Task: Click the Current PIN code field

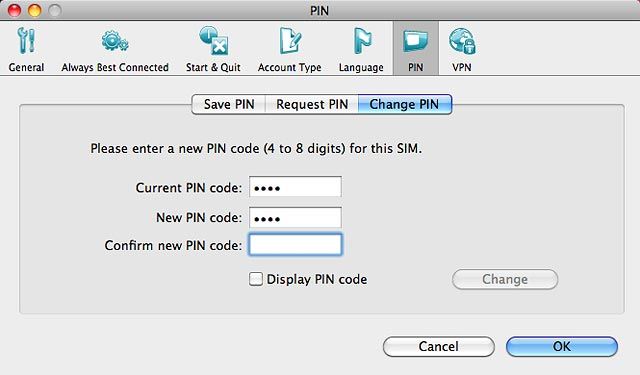Action: click(295, 187)
